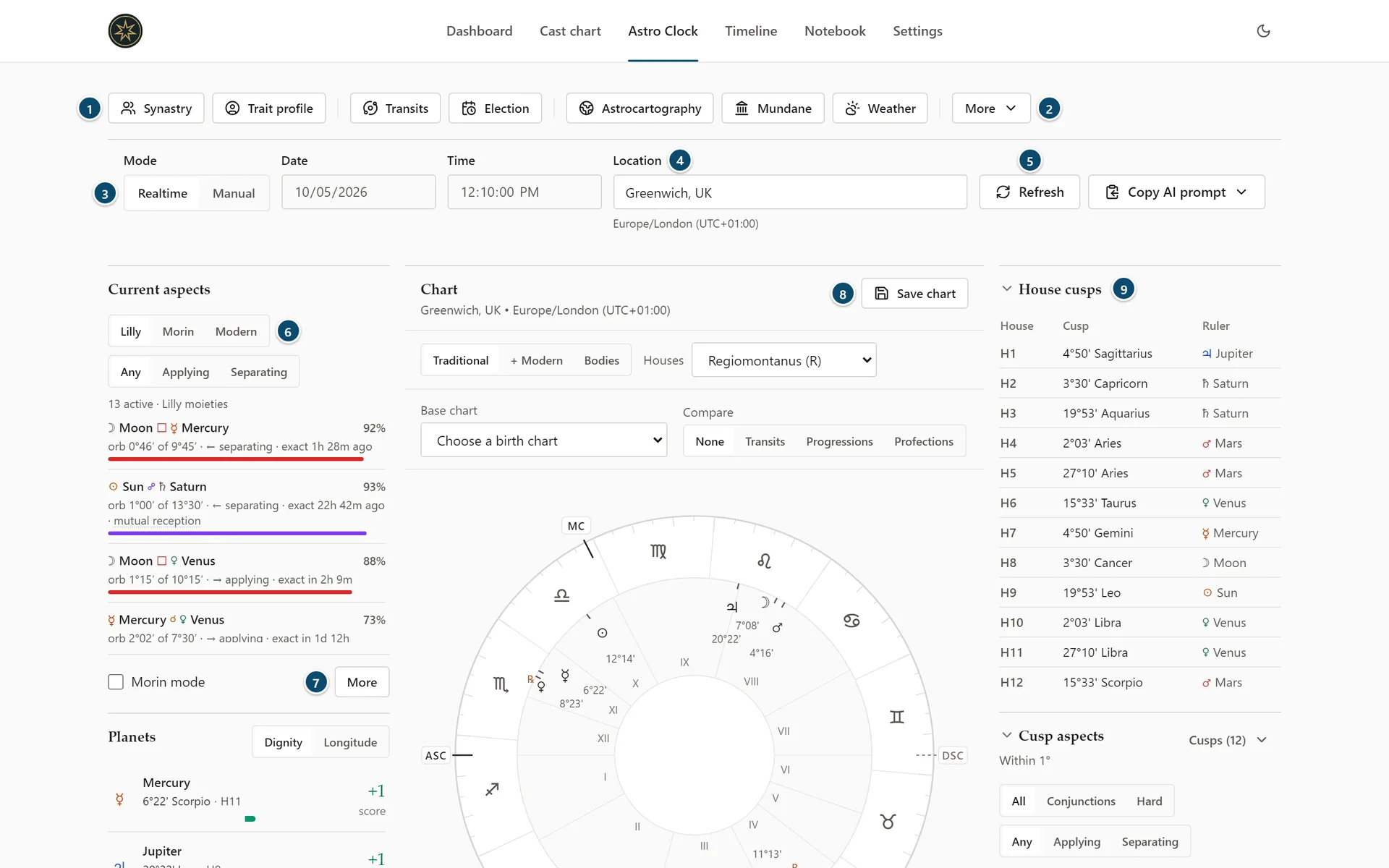This screenshot has width=1389, height=868.
Task: Open Synastry tool
Action: coord(156,109)
